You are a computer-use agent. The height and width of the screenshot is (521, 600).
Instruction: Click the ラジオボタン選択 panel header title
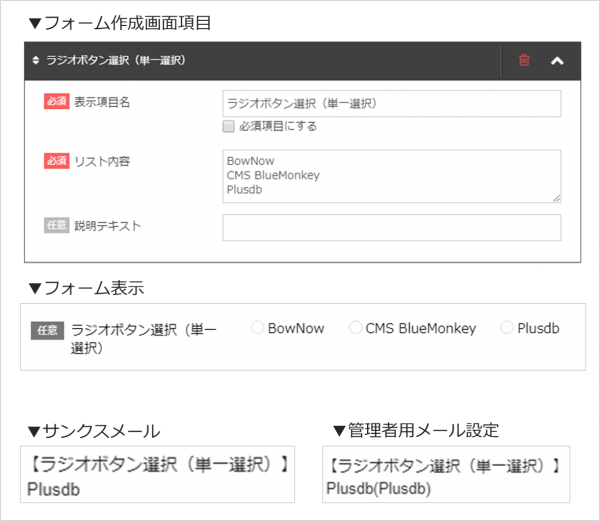(116, 60)
